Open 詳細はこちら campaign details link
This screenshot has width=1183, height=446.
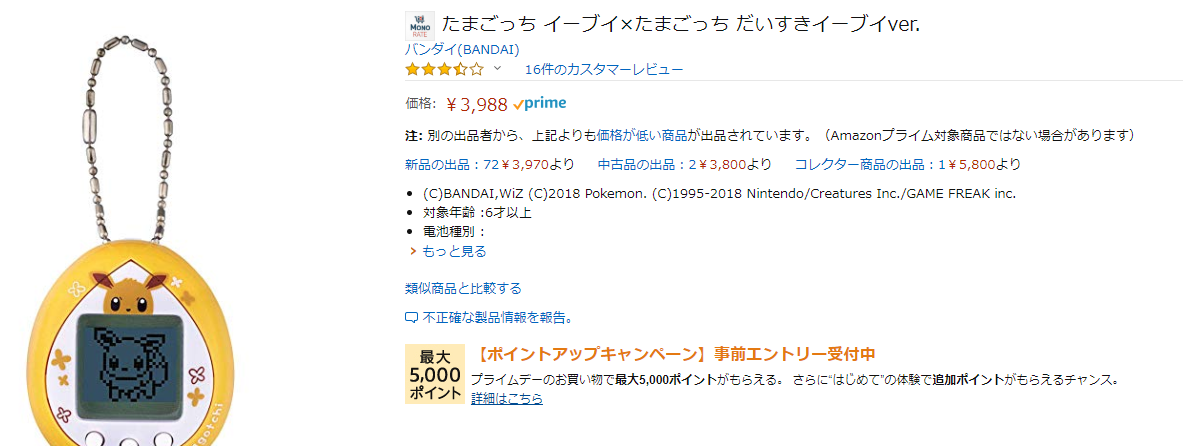(507, 398)
